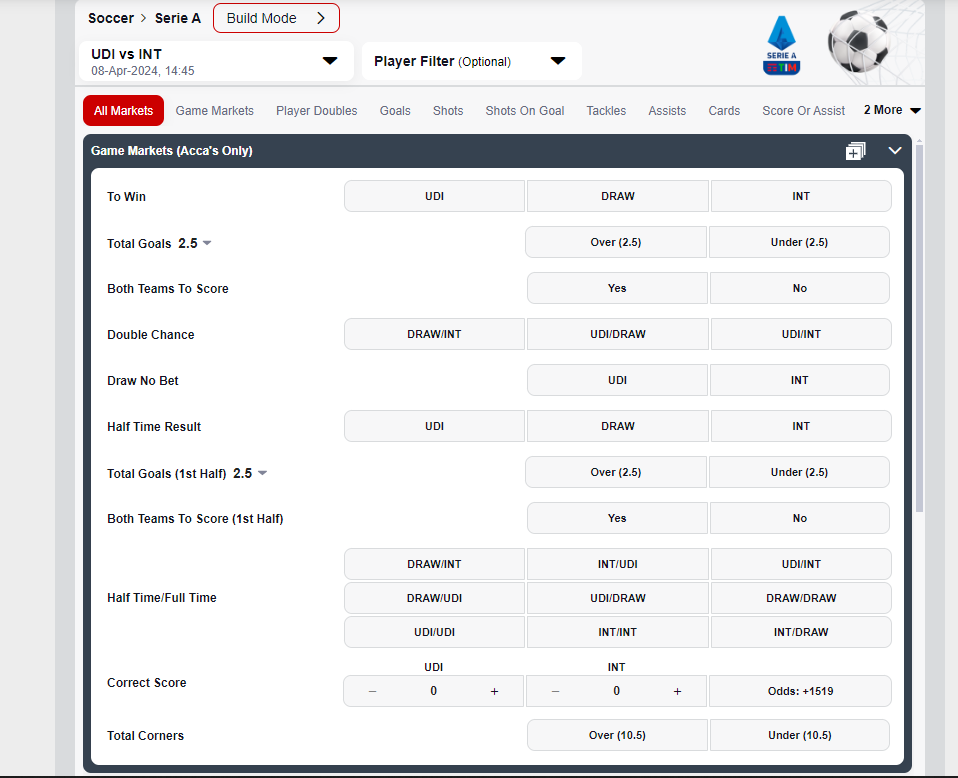Screen dimensions: 958x778
Task: Click the Odds: +1519 correct score button
Action: tap(800, 691)
